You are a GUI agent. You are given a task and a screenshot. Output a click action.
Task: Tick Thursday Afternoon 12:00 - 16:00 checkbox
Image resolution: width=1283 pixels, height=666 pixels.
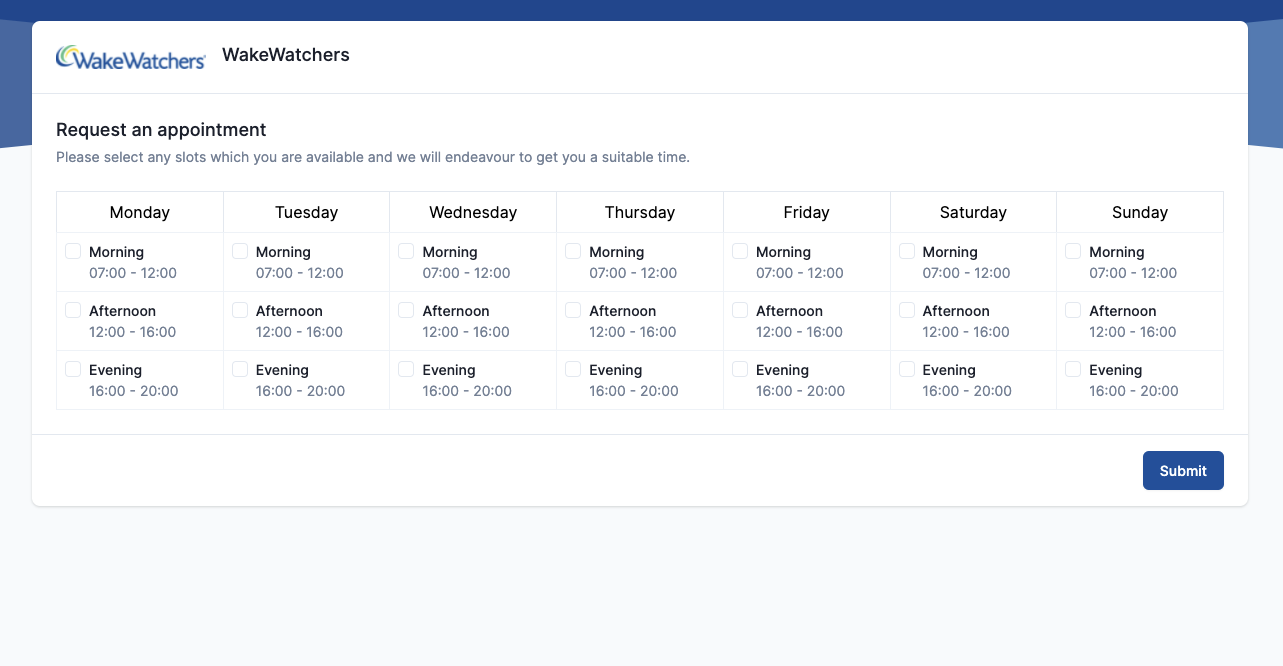click(573, 310)
